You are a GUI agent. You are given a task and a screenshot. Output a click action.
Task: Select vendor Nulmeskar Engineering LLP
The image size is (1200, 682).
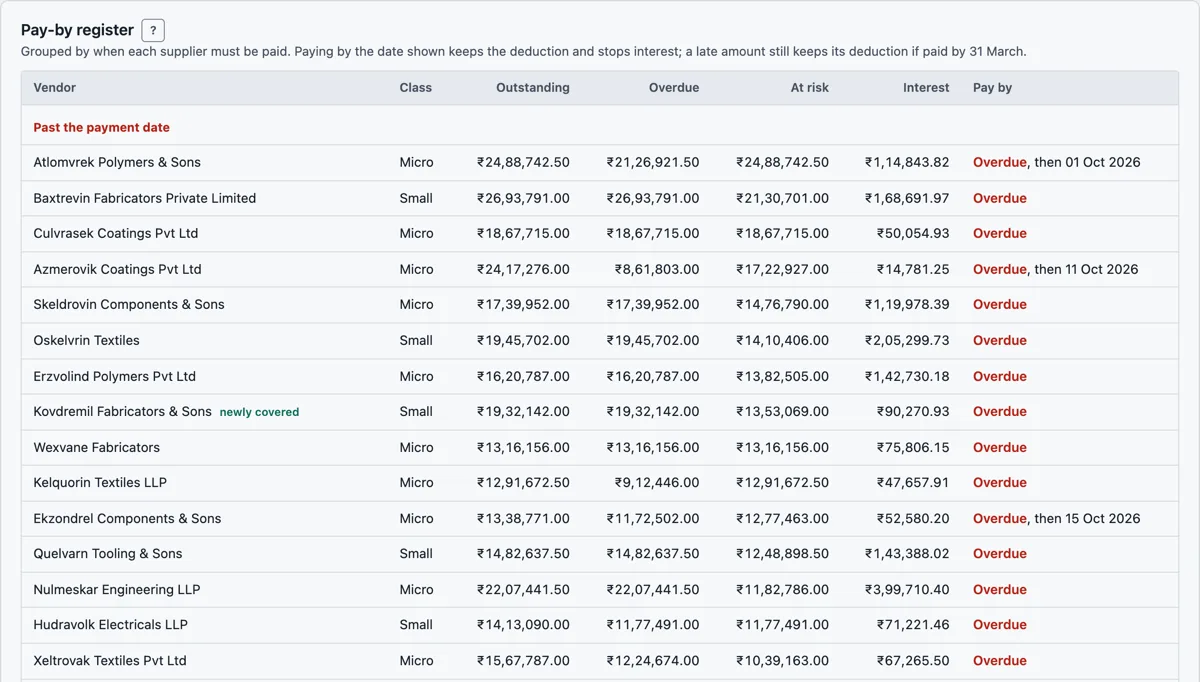117,589
